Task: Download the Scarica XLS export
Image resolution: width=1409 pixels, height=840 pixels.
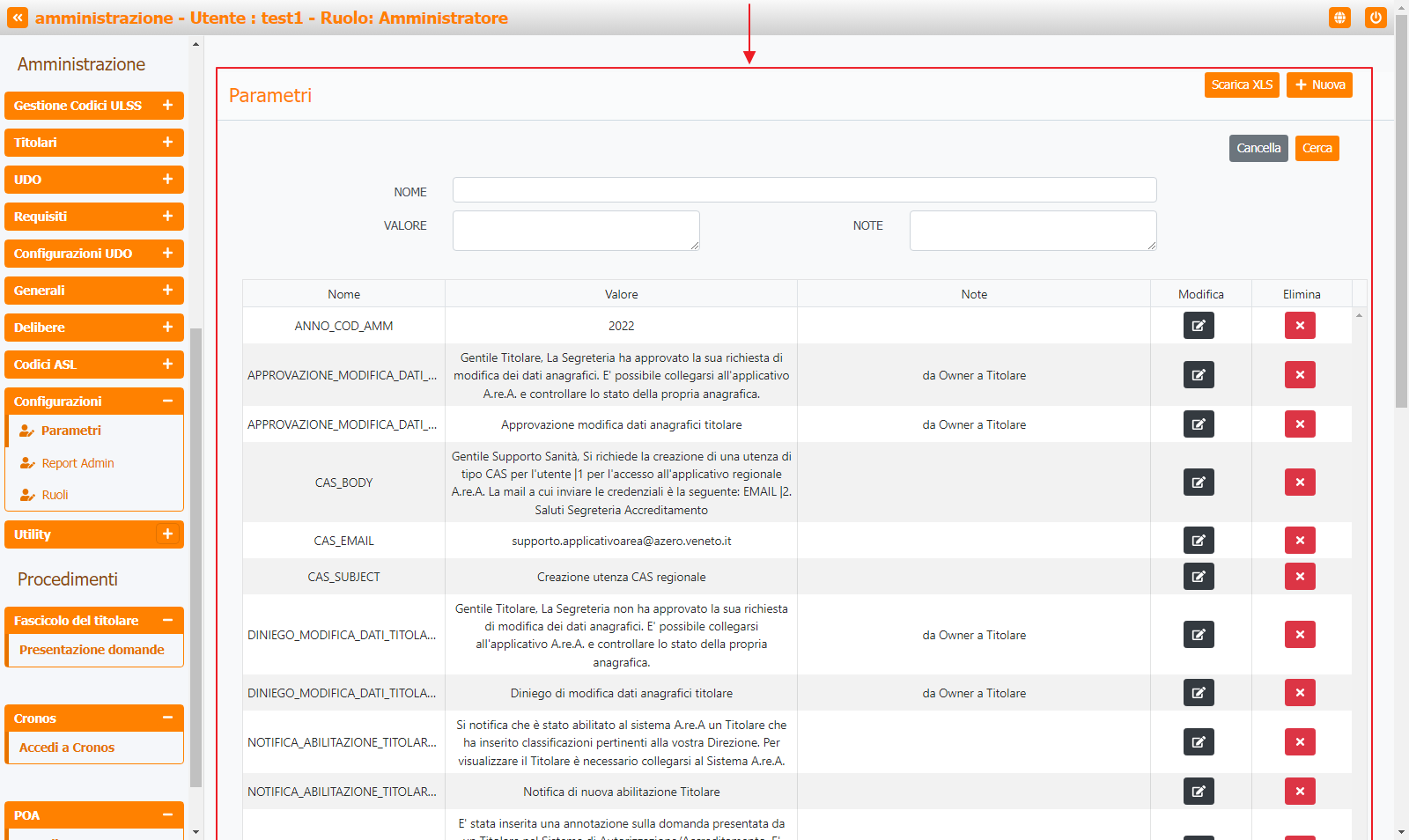Action: [x=1242, y=85]
